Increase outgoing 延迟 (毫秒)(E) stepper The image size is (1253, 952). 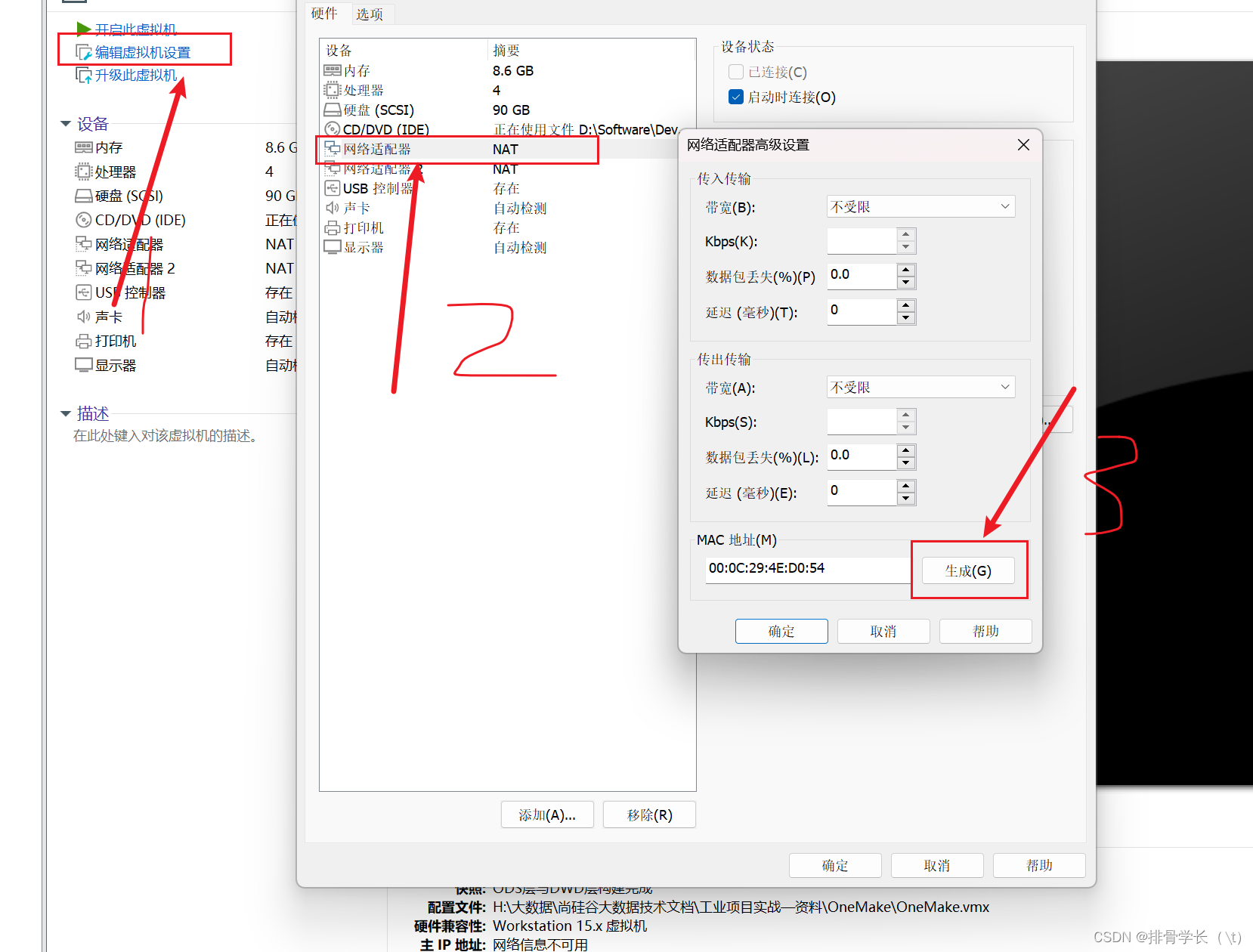[x=906, y=486]
